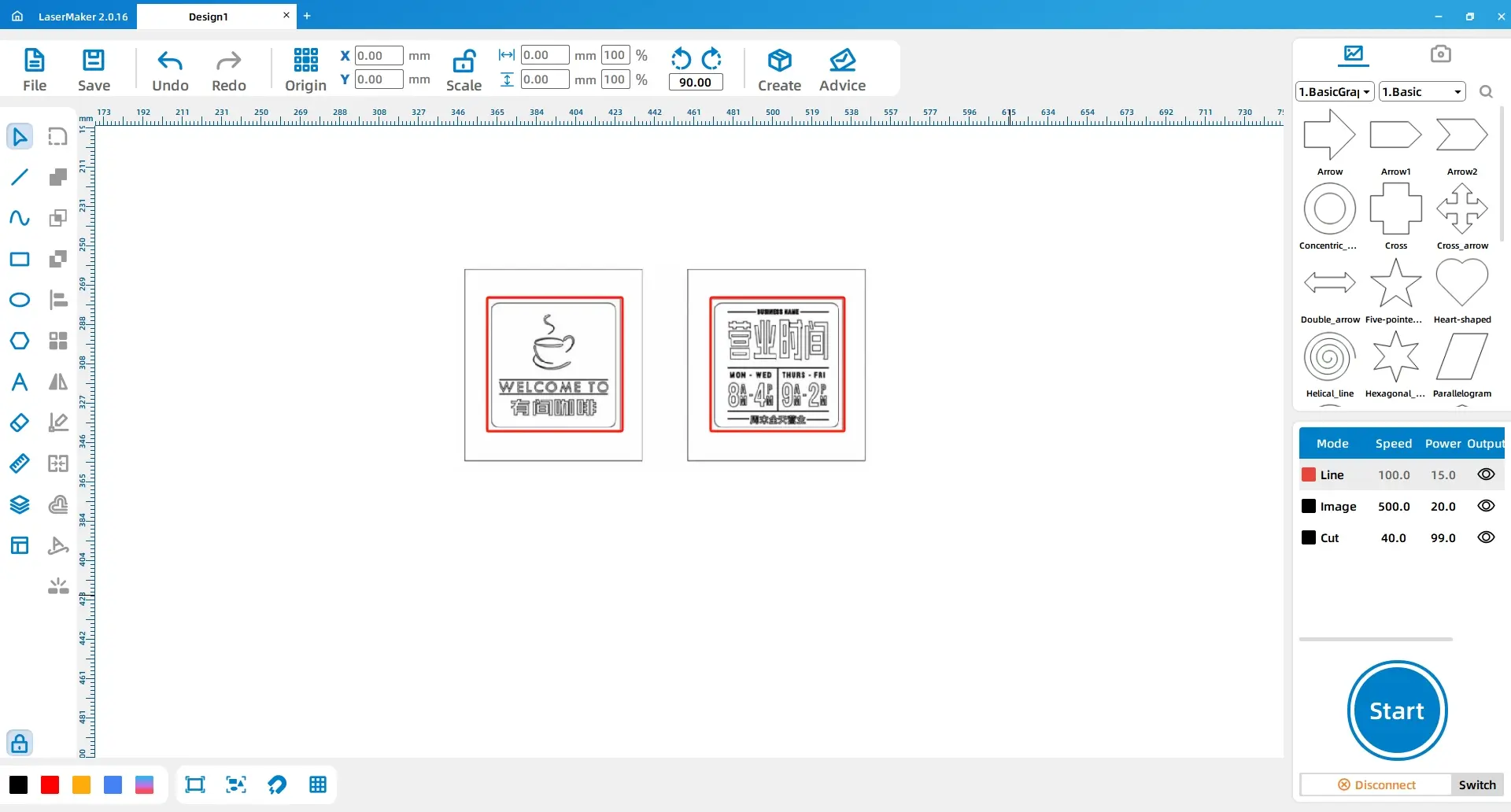Choose the straight line drawing tool

coord(20,177)
